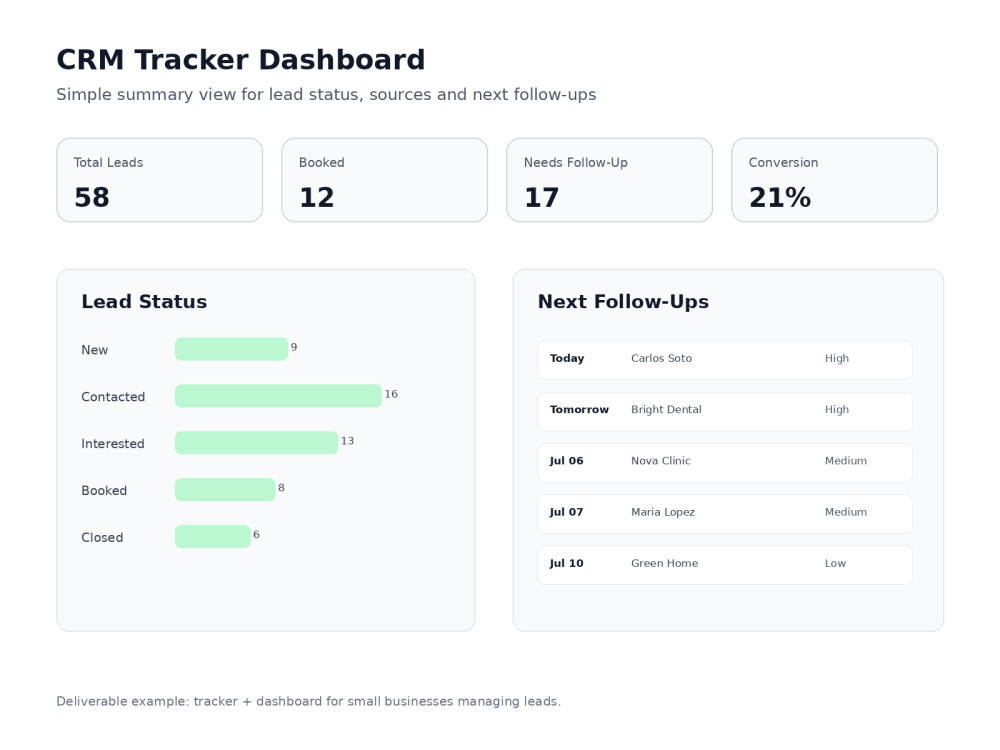Image resolution: width=1000 pixels, height=750 pixels.
Task: Click the count 6 beside Closed bar
Action: [256, 534]
